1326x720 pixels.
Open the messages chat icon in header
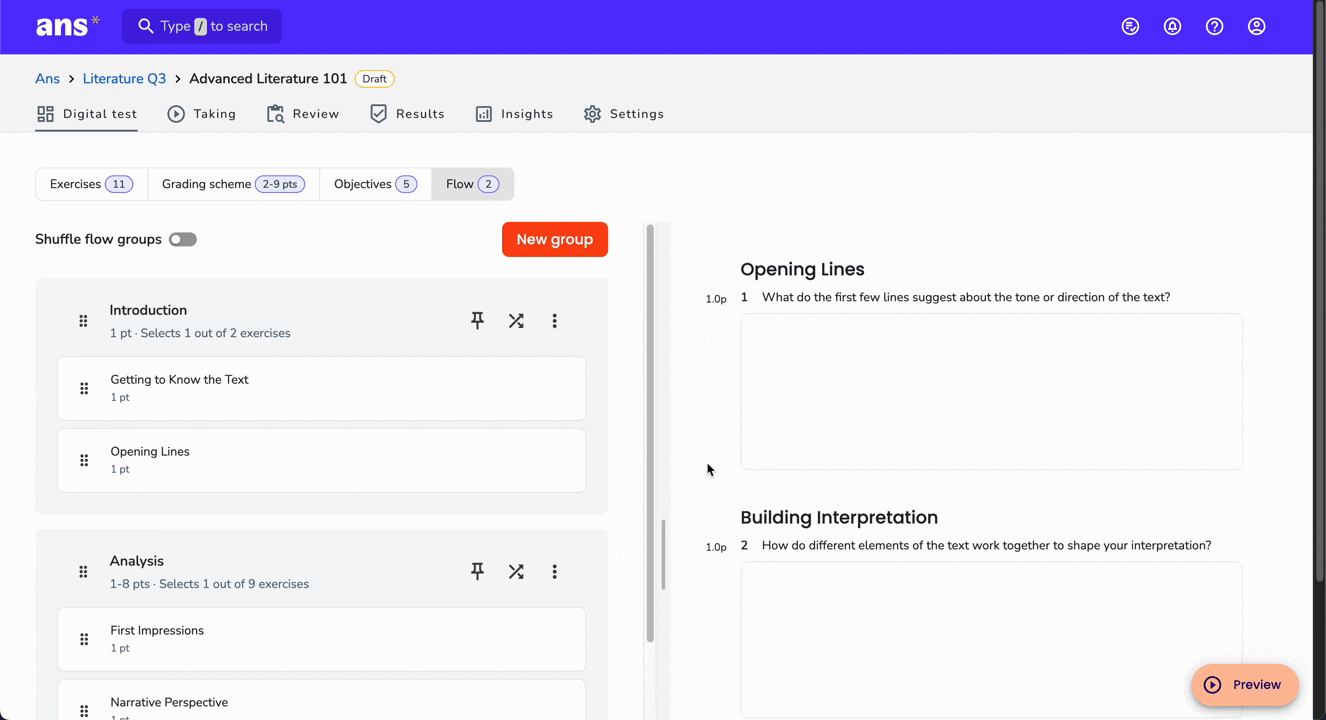click(x=1130, y=27)
